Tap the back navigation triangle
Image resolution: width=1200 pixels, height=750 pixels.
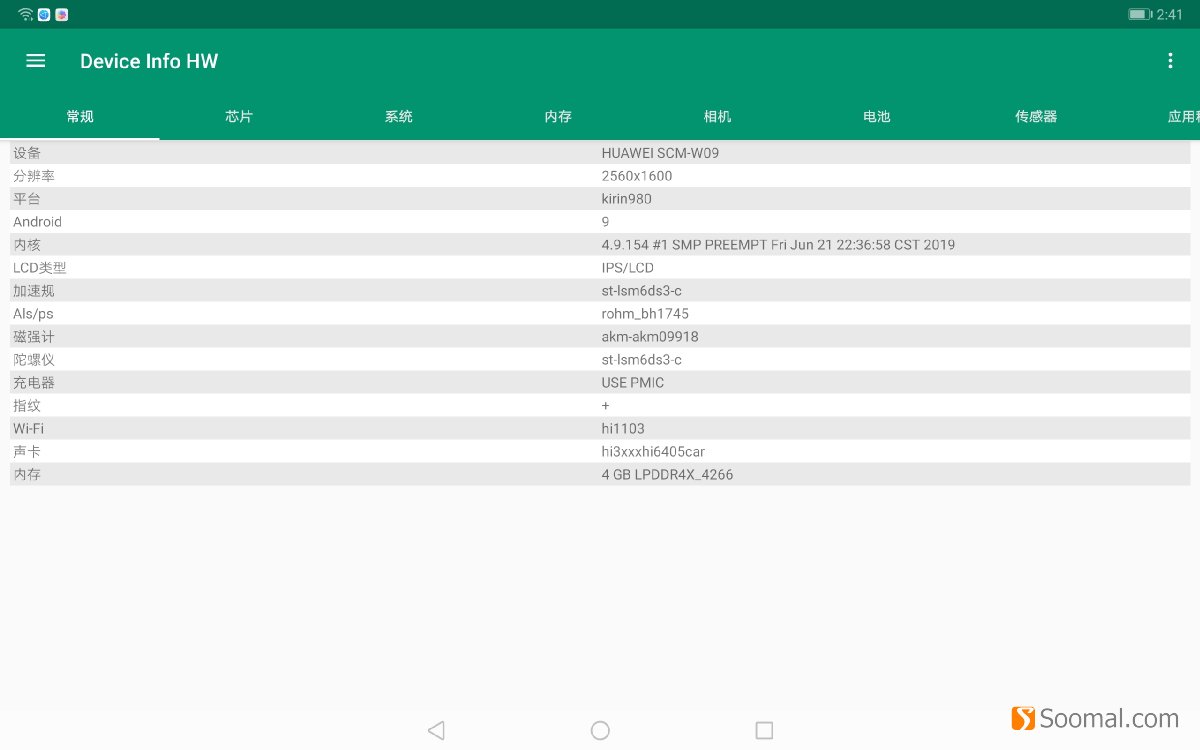[x=436, y=730]
